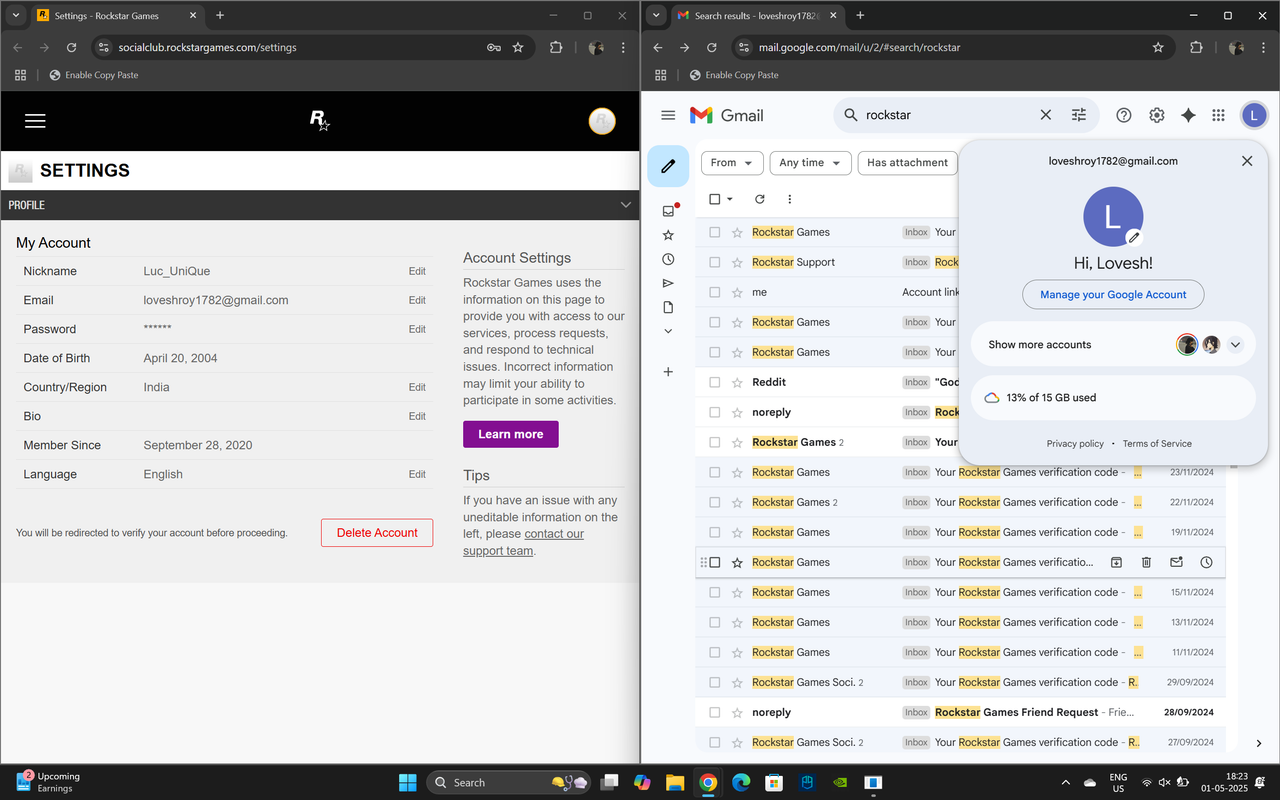
Task: Edit the Nickname Luc_UniQue
Action: pos(417,271)
